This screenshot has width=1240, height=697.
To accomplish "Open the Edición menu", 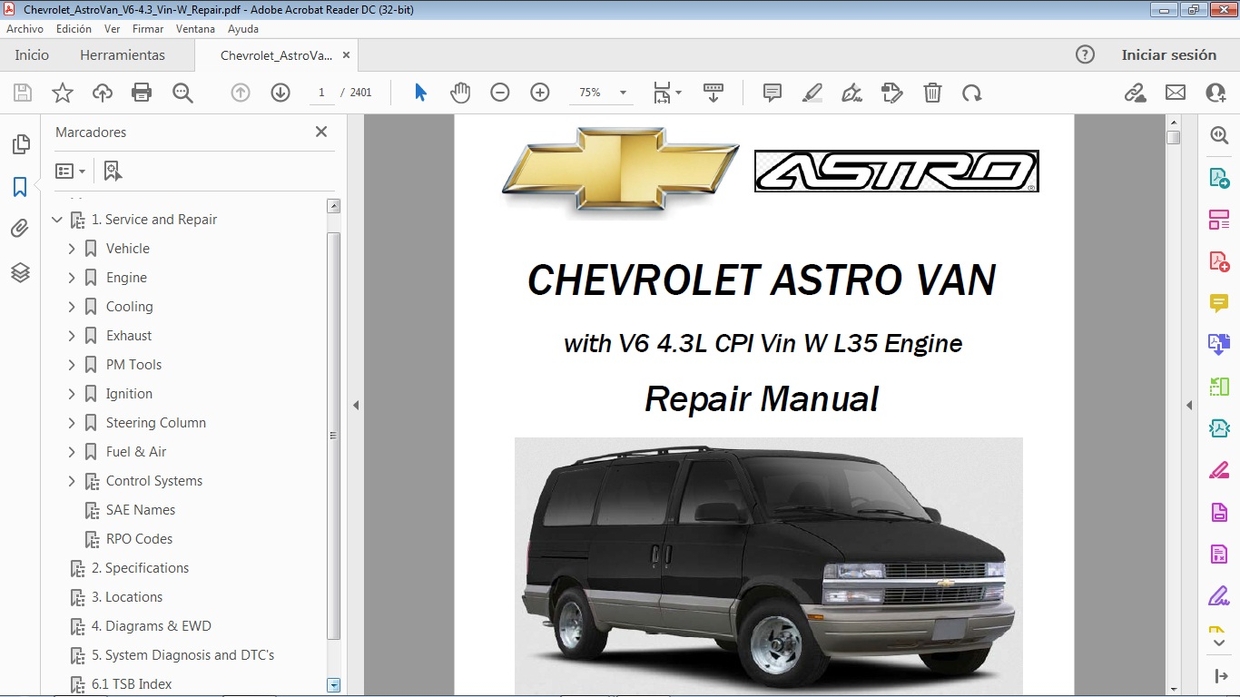I will (73, 29).
